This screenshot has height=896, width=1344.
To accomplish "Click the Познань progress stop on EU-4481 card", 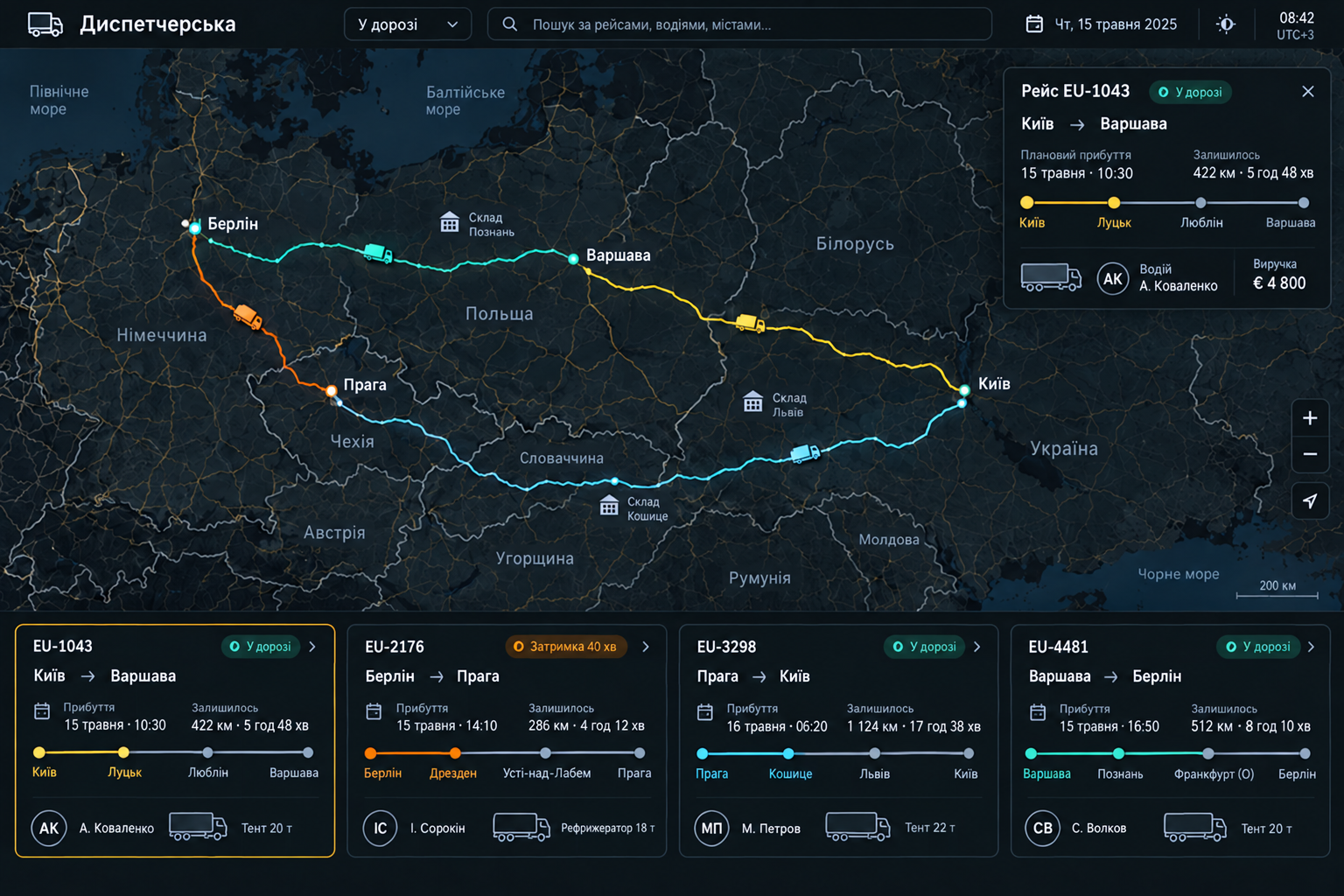I will (1118, 753).
